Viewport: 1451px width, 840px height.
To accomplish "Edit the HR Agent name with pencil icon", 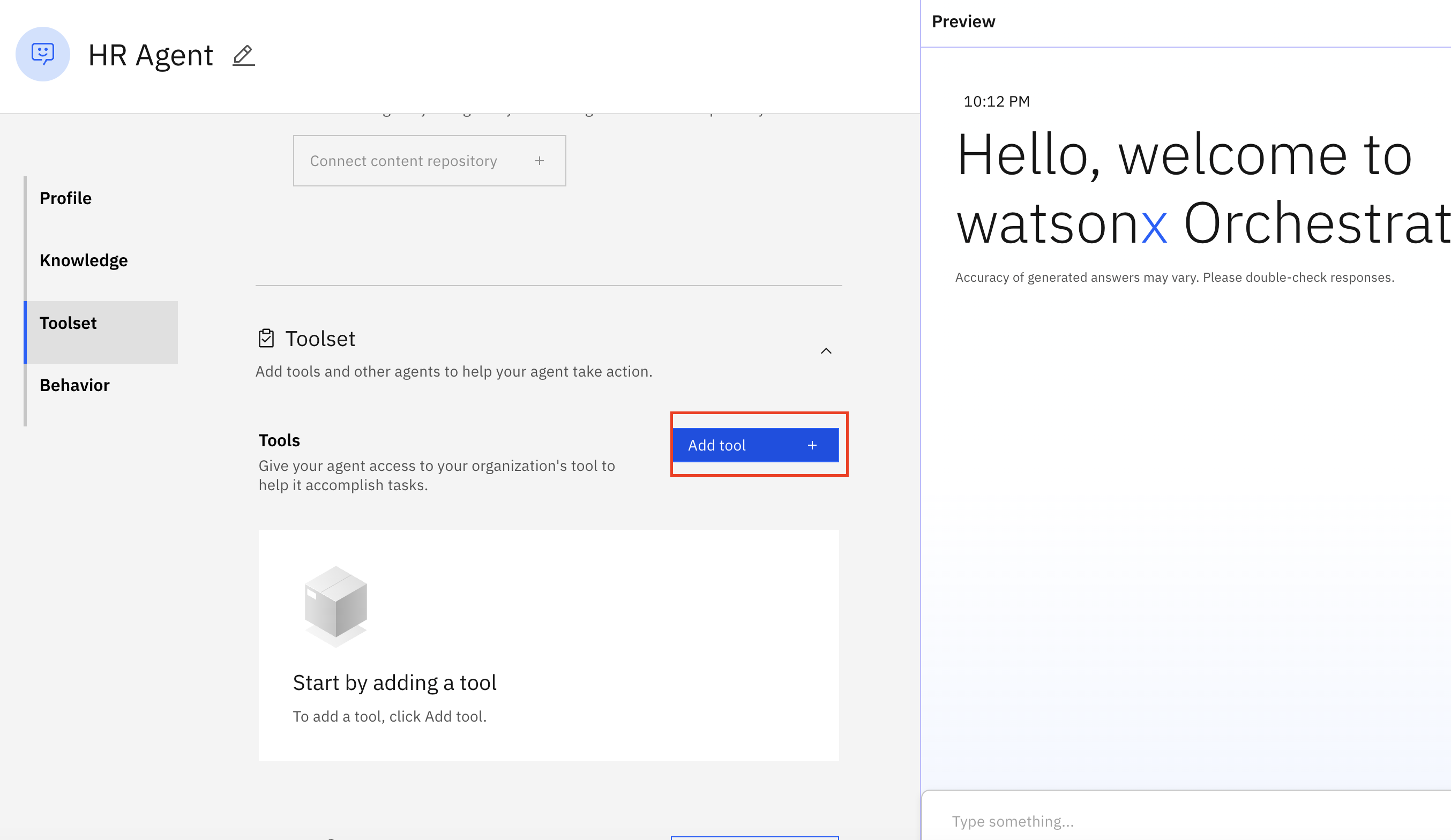I will (x=244, y=55).
